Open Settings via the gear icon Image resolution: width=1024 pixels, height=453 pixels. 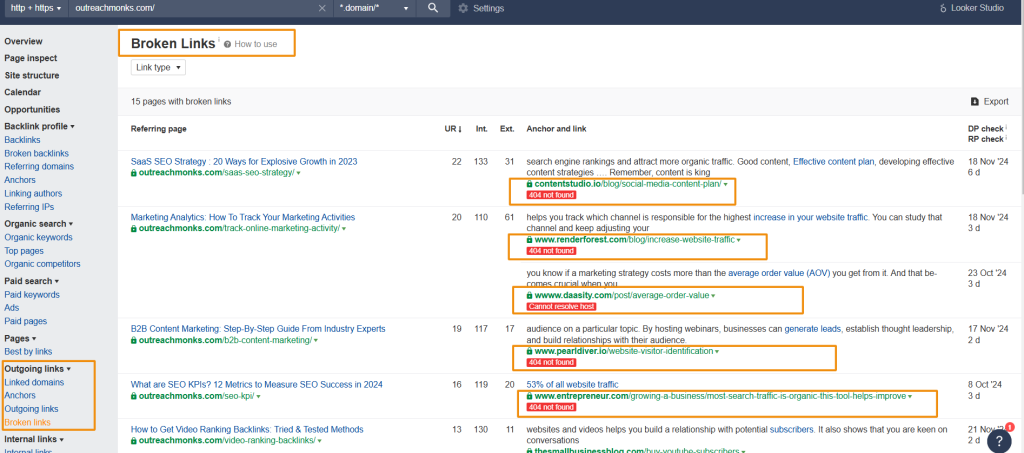pyautogui.click(x=463, y=9)
